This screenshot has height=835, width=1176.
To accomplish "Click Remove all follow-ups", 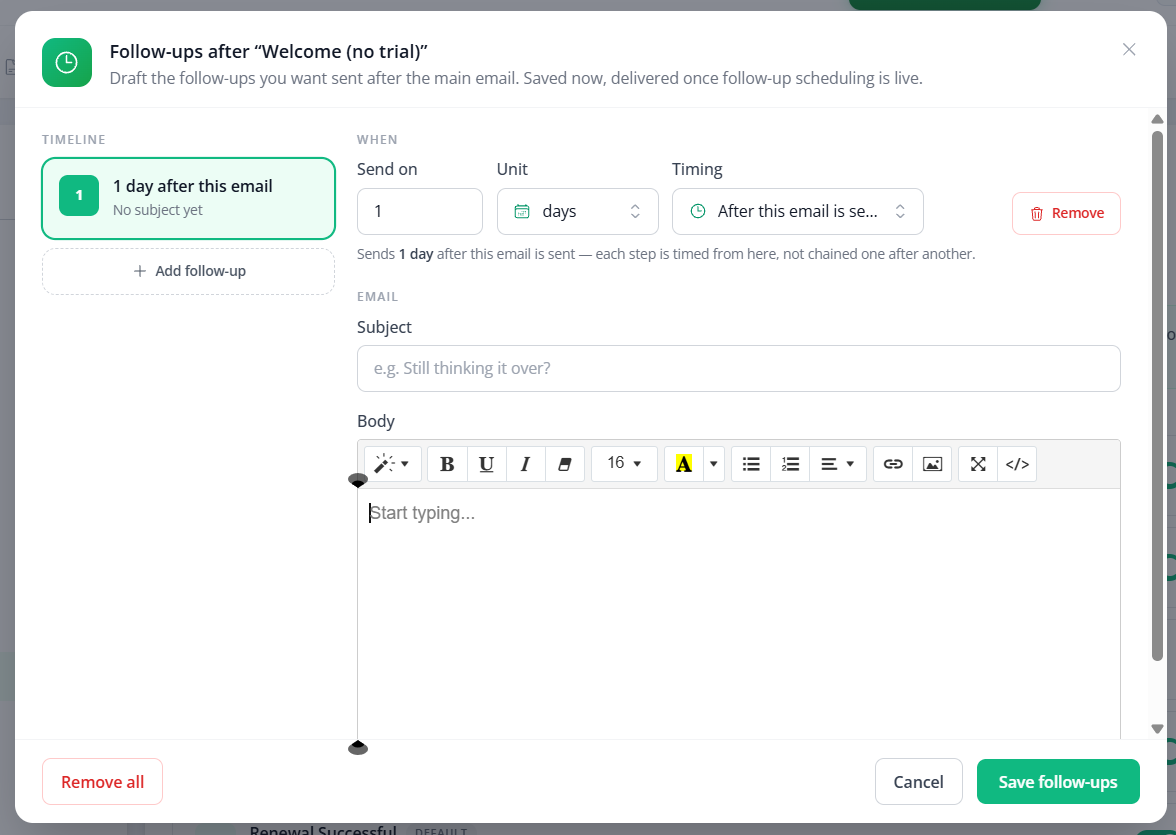I will click(102, 782).
